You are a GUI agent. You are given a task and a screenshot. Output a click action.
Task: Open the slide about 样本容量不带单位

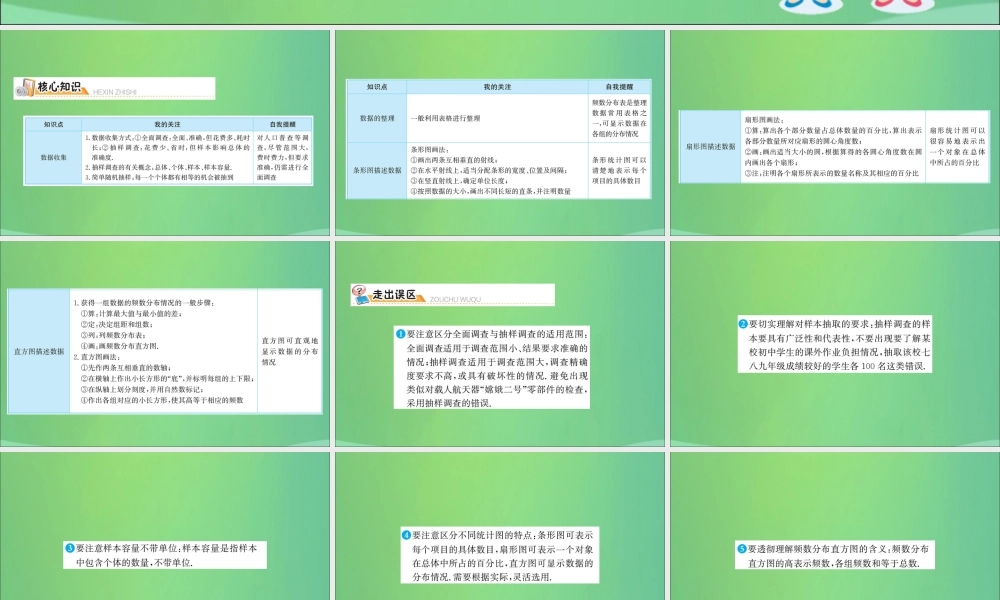[x=165, y=526]
